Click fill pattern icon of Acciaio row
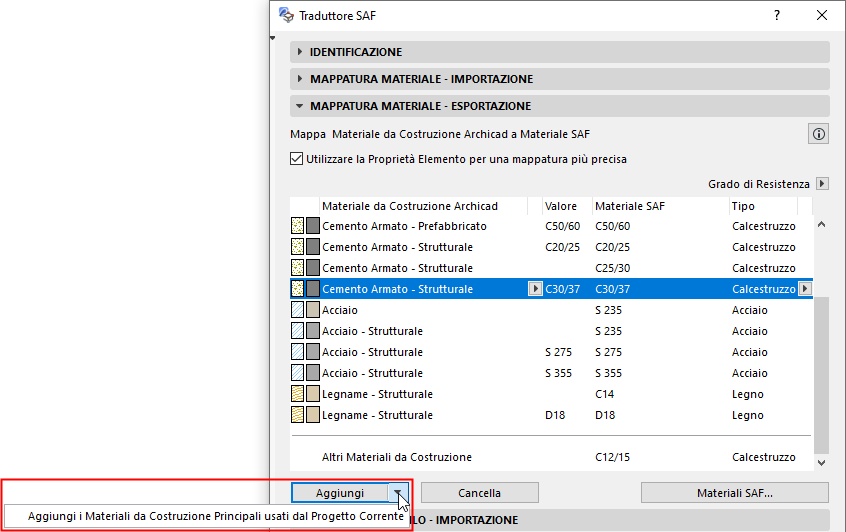The height and width of the screenshot is (532, 846). [297, 310]
